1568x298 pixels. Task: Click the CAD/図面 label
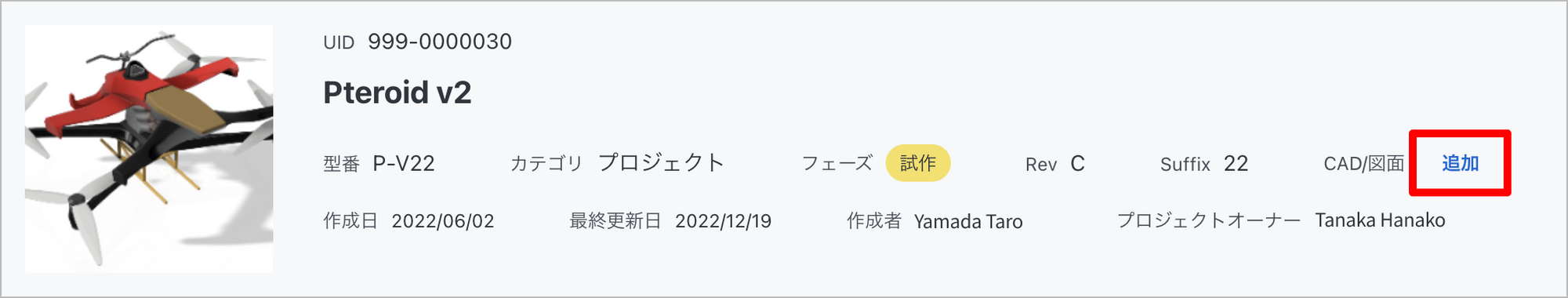(1364, 163)
